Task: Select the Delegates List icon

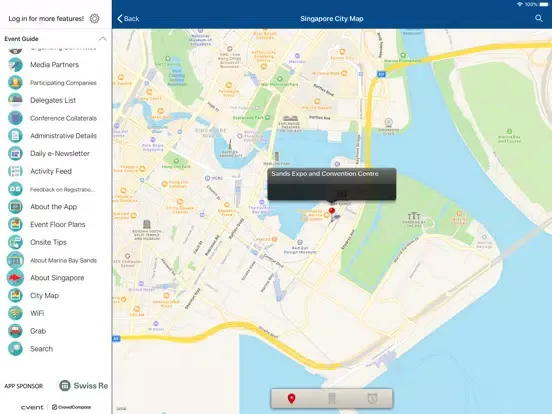Action: [15, 100]
